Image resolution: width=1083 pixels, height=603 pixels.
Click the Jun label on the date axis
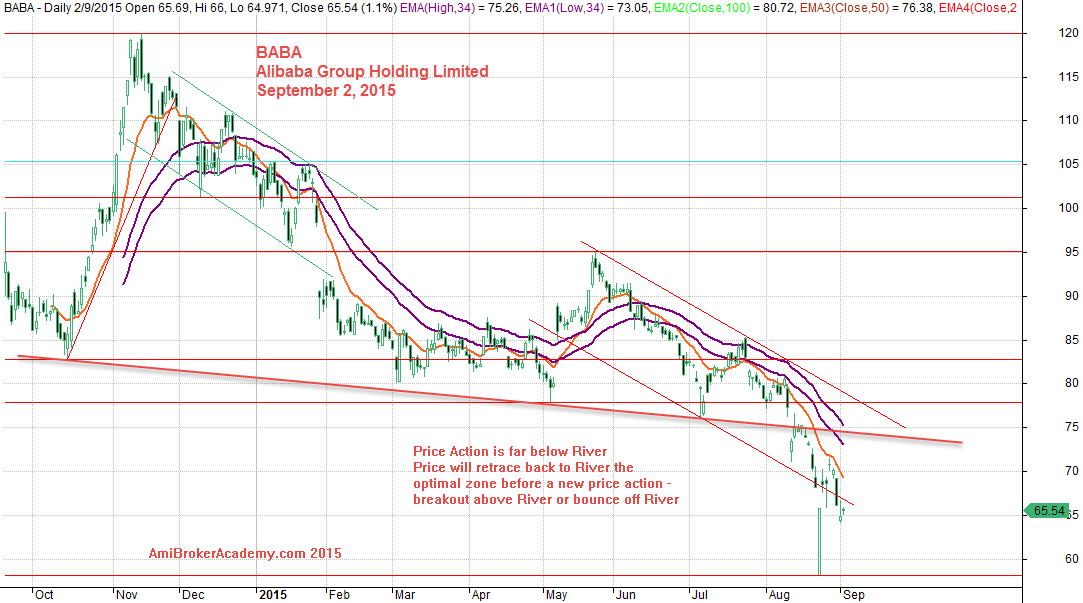point(625,595)
